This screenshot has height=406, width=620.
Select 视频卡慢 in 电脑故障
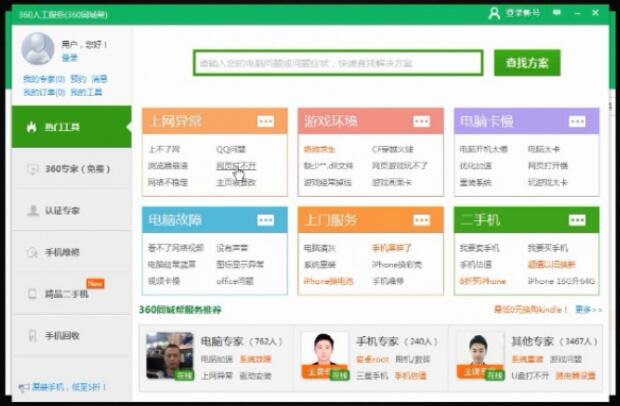(x=164, y=281)
